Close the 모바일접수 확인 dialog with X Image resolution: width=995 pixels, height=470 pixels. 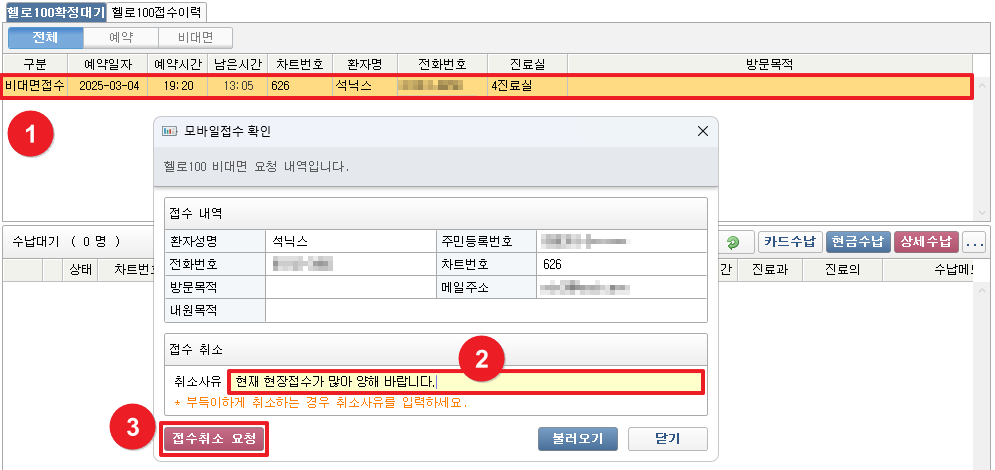[x=703, y=131]
